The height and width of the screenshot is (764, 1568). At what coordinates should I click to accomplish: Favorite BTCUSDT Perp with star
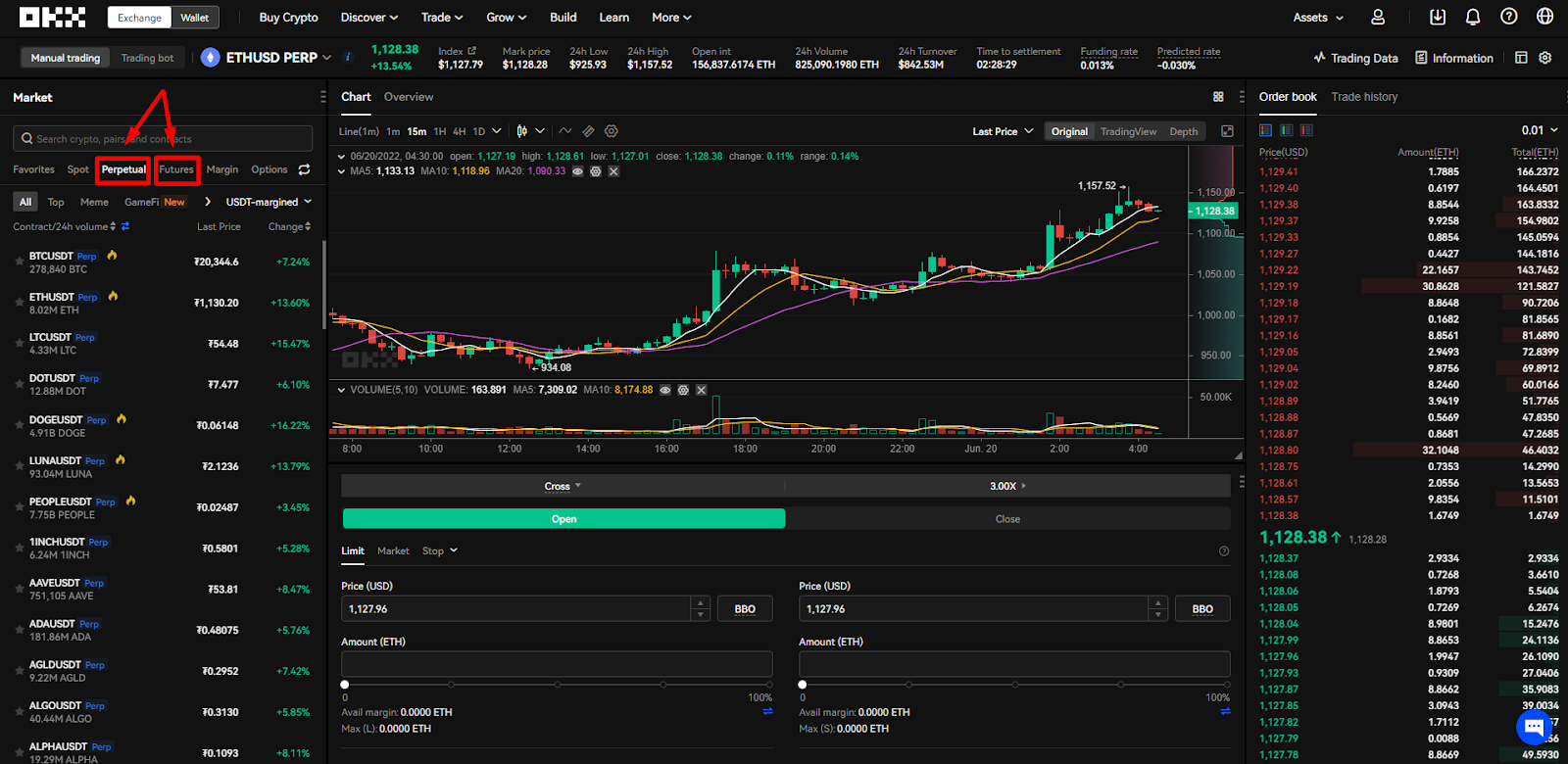click(x=19, y=263)
